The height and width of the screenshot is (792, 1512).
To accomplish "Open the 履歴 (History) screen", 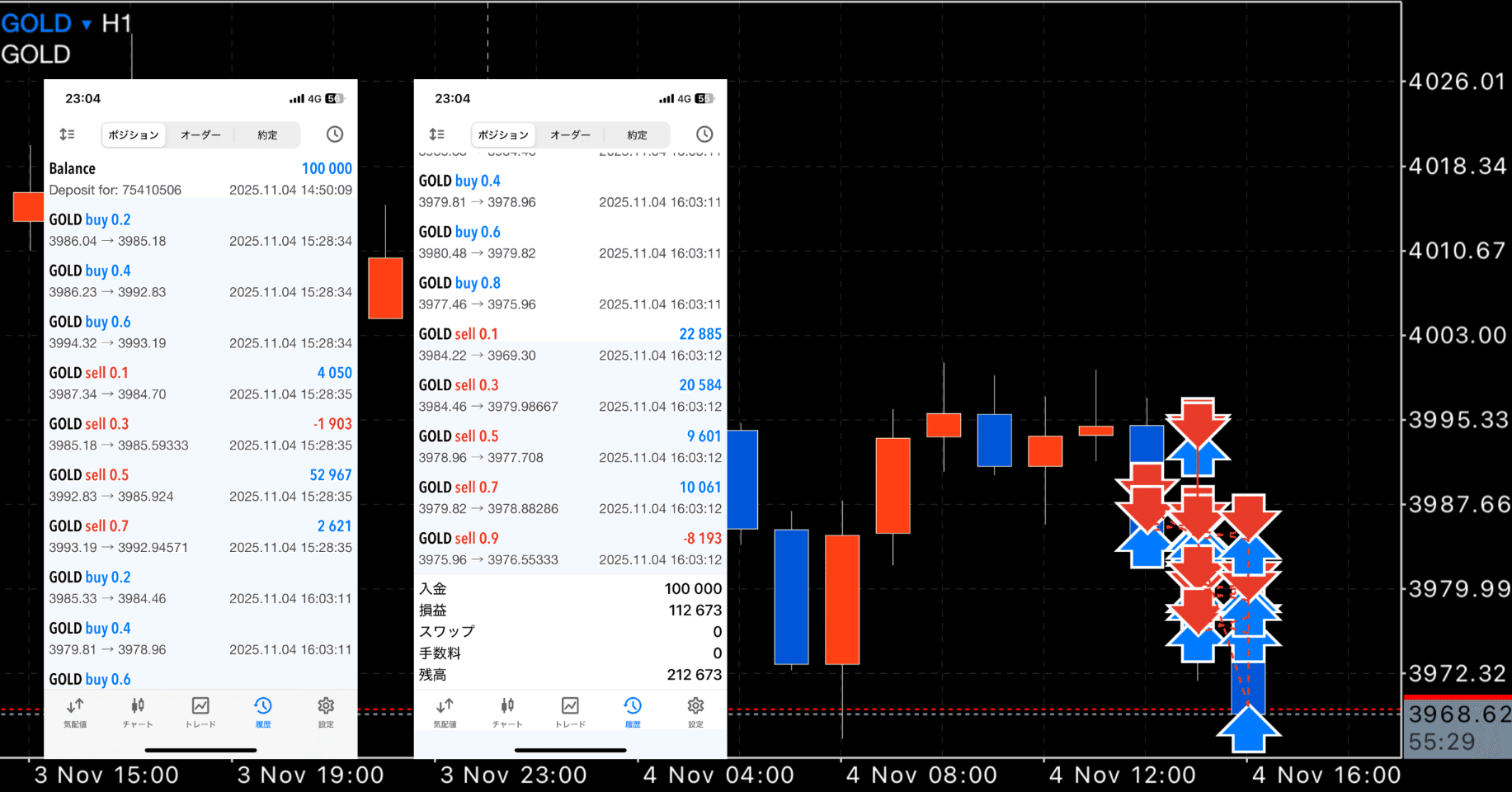I will coord(262,714).
